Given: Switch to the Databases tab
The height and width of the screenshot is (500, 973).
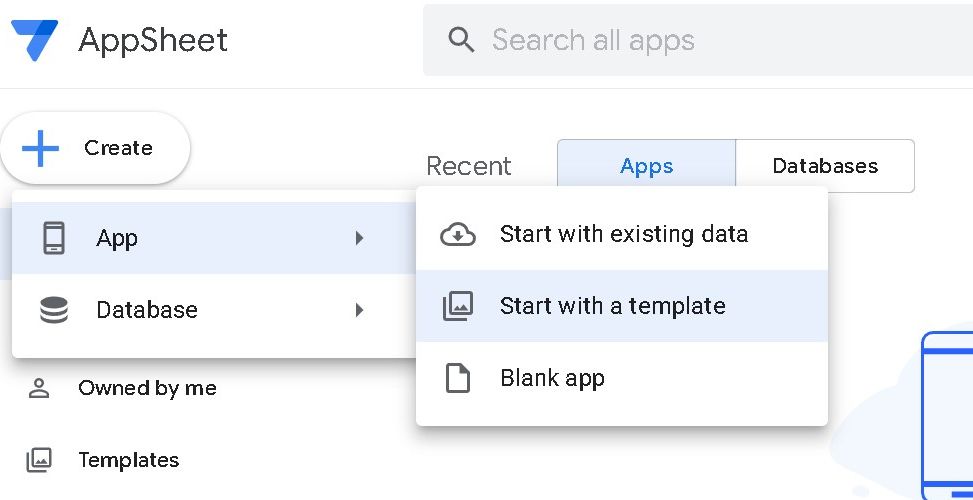Looking at the screenshot, I should point(825,166).
